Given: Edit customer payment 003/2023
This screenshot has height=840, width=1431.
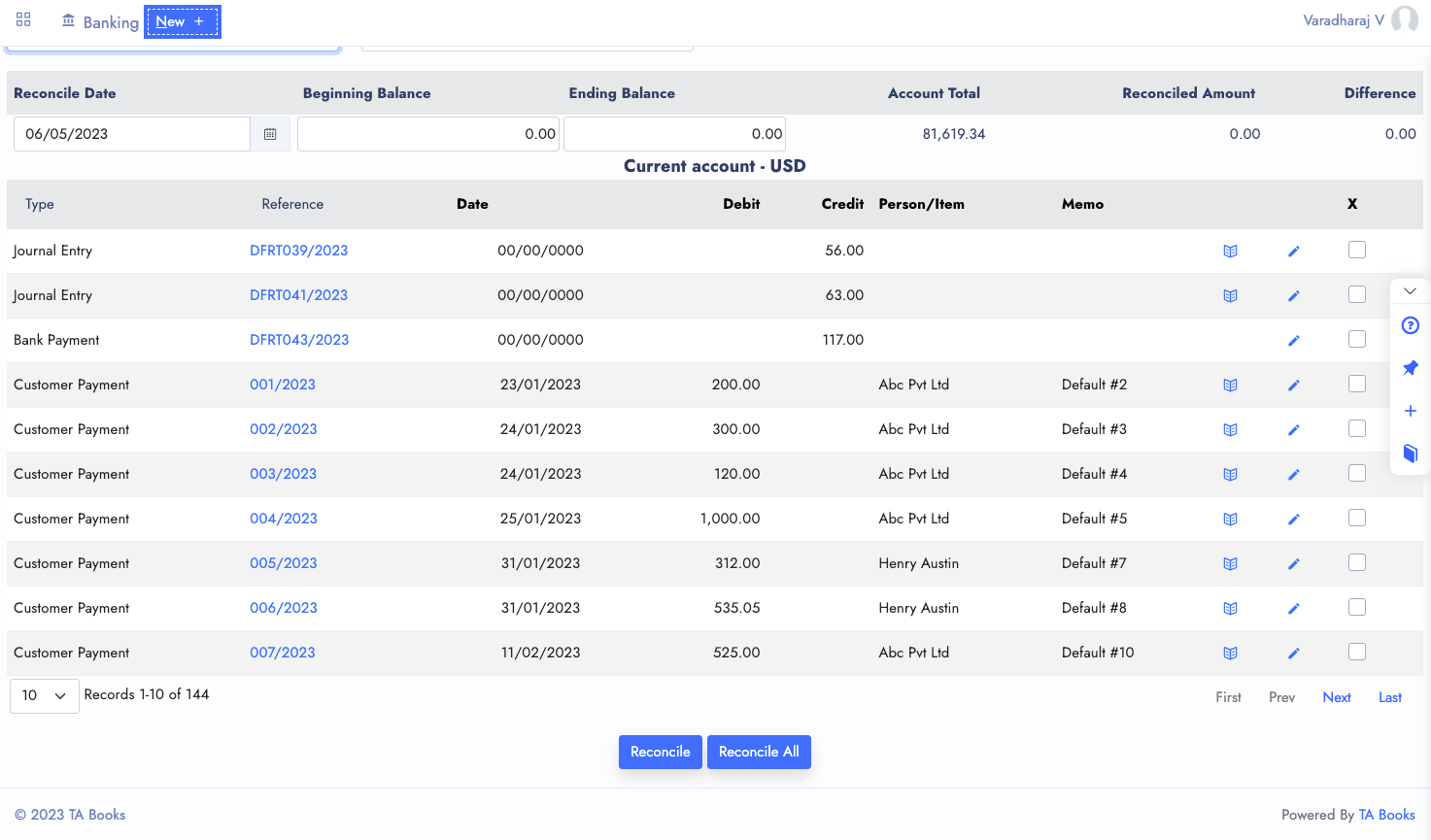Looking at the screenshot, I should (1294, 475).
